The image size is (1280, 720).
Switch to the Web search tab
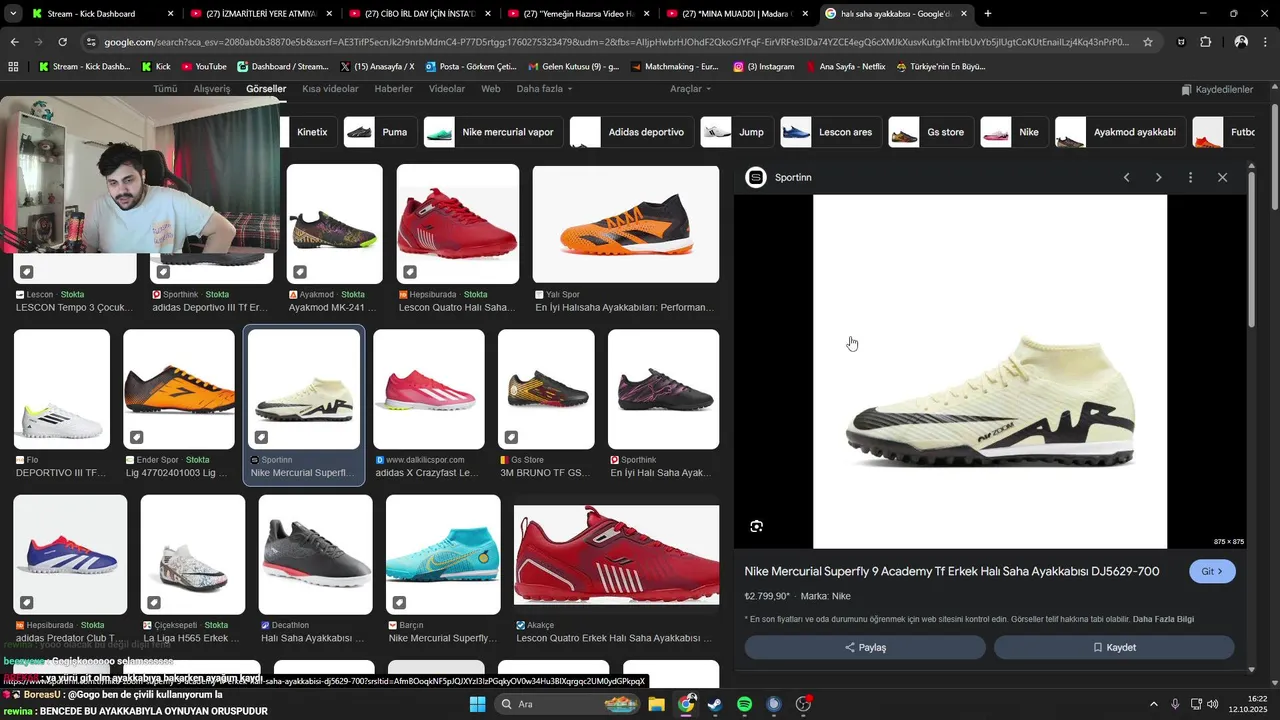tap(490, 89)
